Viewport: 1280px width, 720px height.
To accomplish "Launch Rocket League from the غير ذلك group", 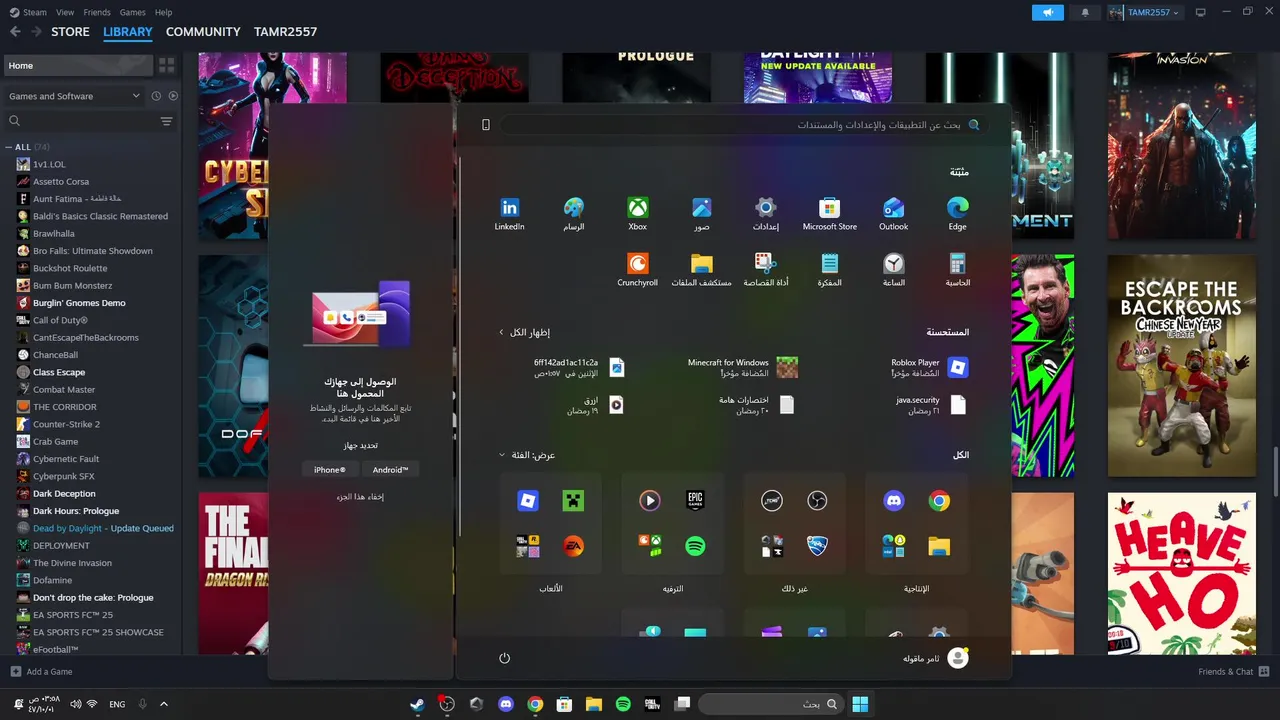I will [x=817, y=546].
